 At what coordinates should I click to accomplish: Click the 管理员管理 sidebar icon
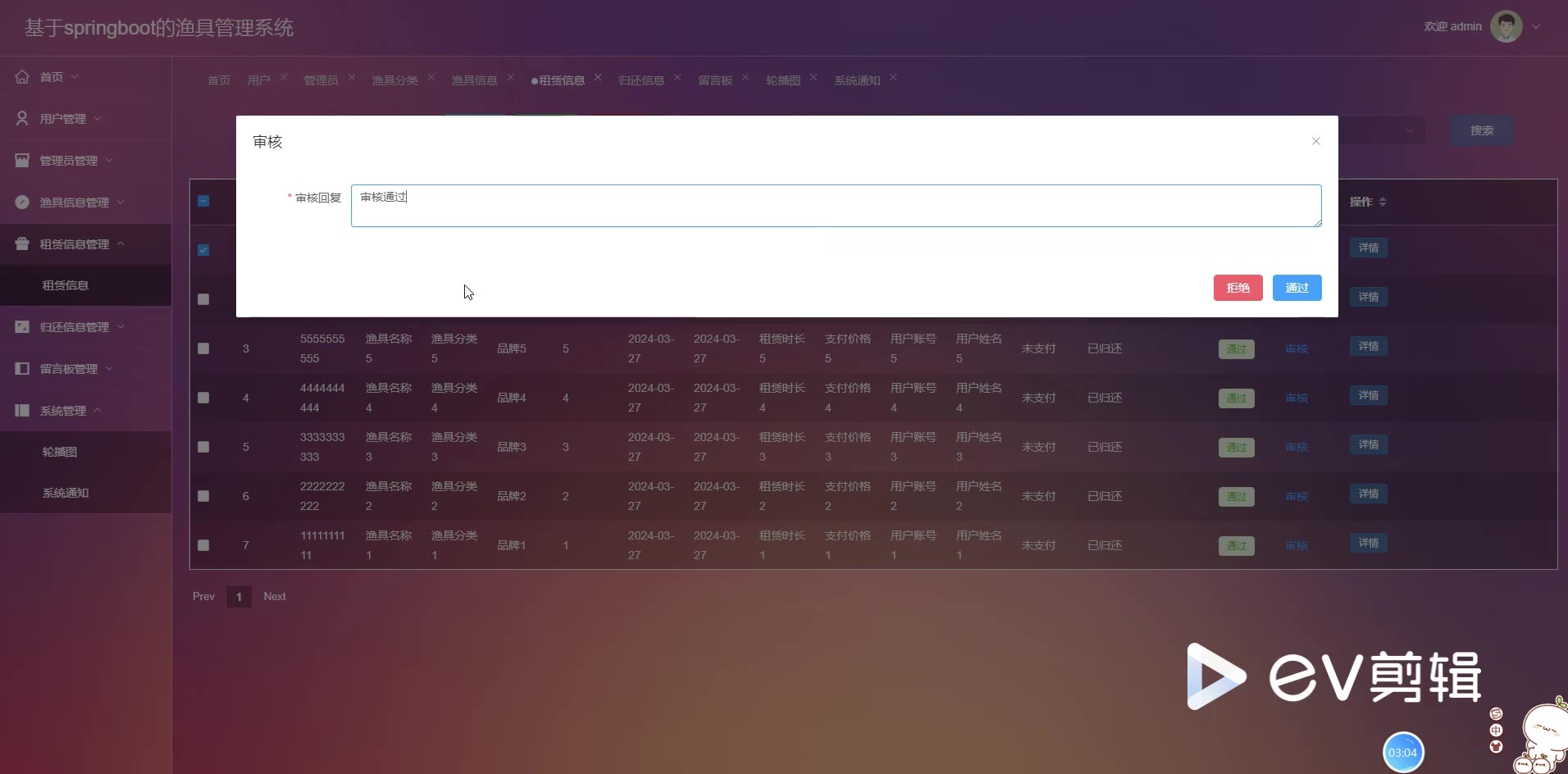[x=22, y=160]
